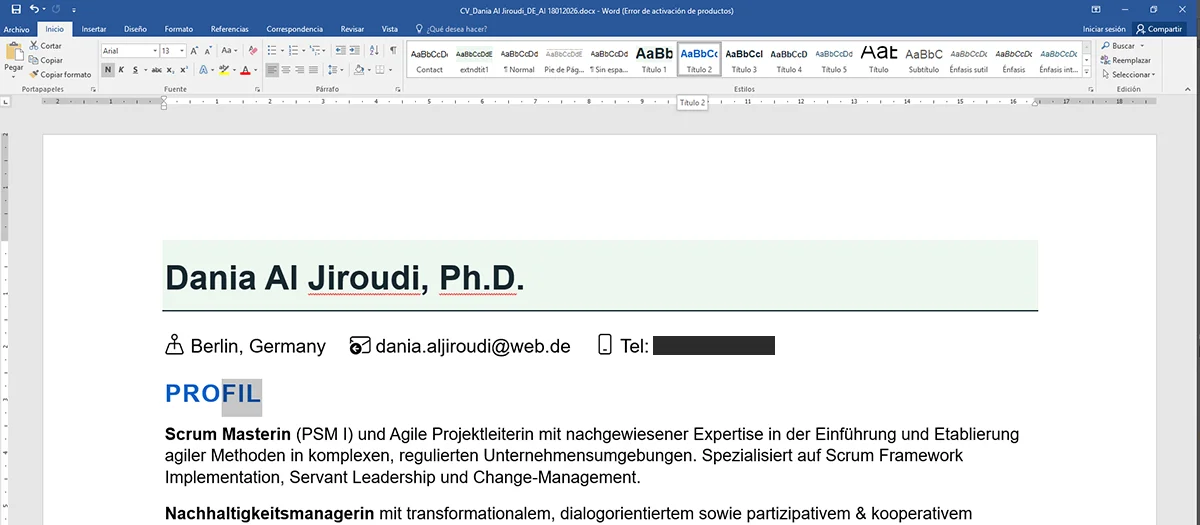This screenshot has height=525, width=1200.
Task: Switch to the Insertar tab
Action: pyautogui.click(x=94, y=29)
